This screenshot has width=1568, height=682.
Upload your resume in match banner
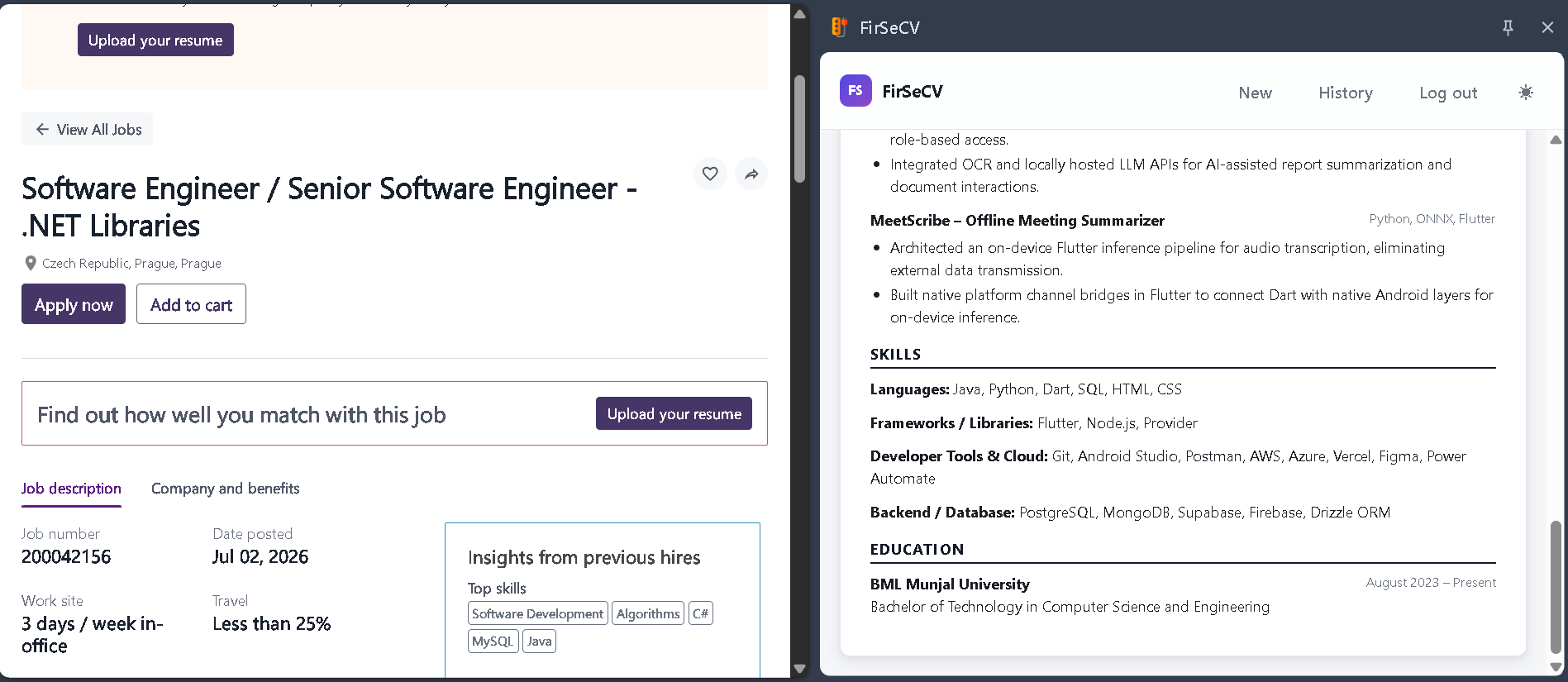[x=674, y=413]
